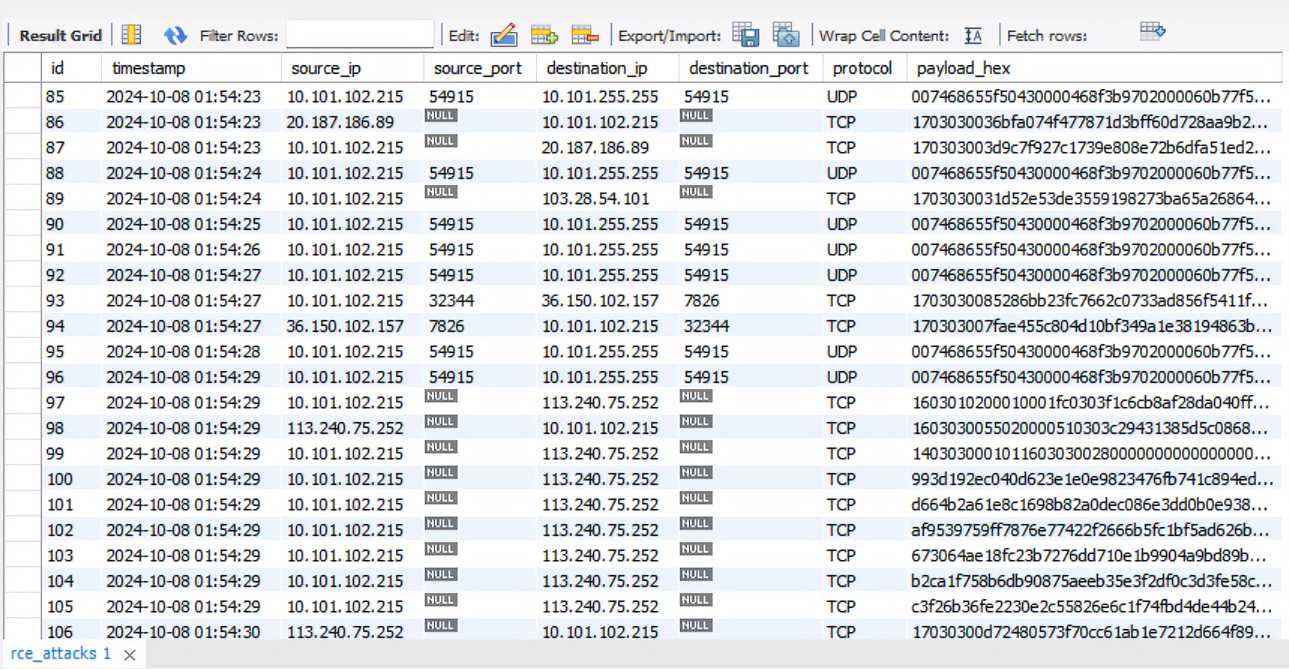Select source_ip cell 36.150.102.157
The height and width of the screenshot is (669, 1289).
345,326
